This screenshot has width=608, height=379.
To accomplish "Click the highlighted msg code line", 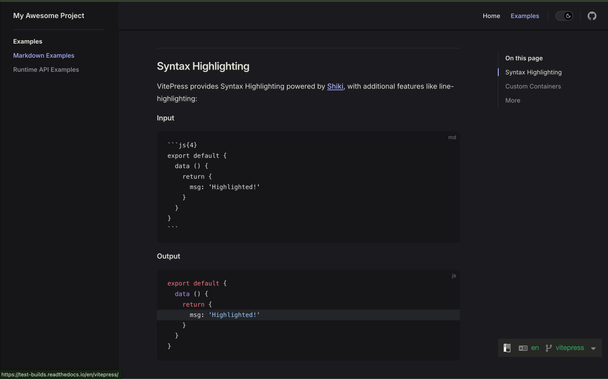I will (x=308, y=315).
